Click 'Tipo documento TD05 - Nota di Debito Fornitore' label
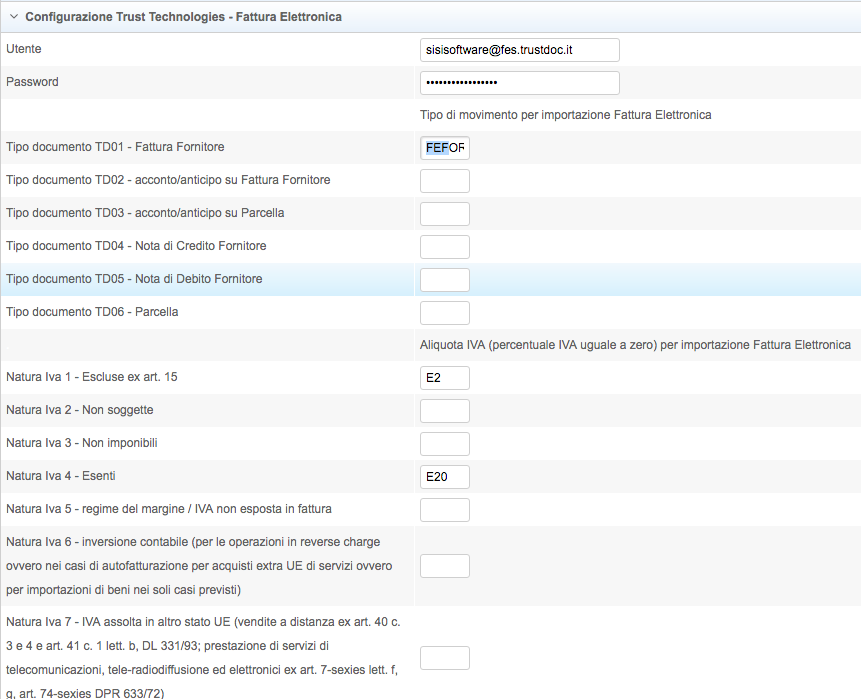Viewport: 861px width, 699px height. click(134, 278)
